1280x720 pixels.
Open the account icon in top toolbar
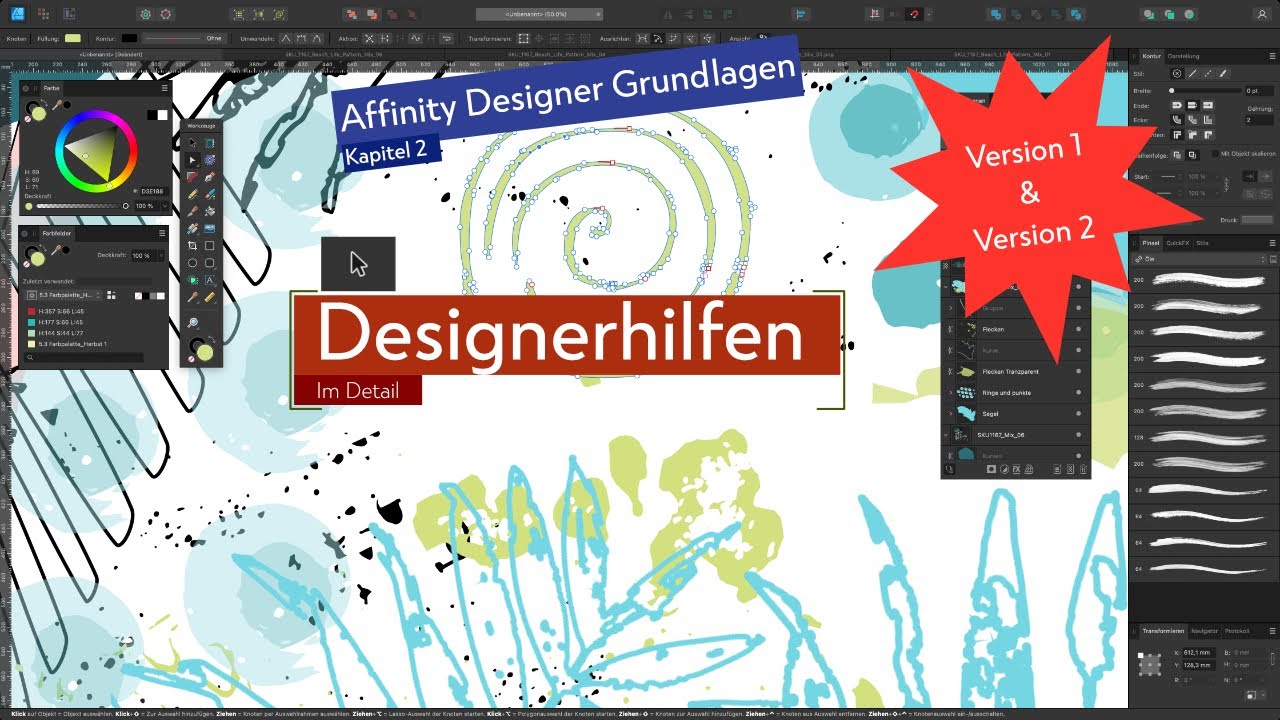[1262, 14]
